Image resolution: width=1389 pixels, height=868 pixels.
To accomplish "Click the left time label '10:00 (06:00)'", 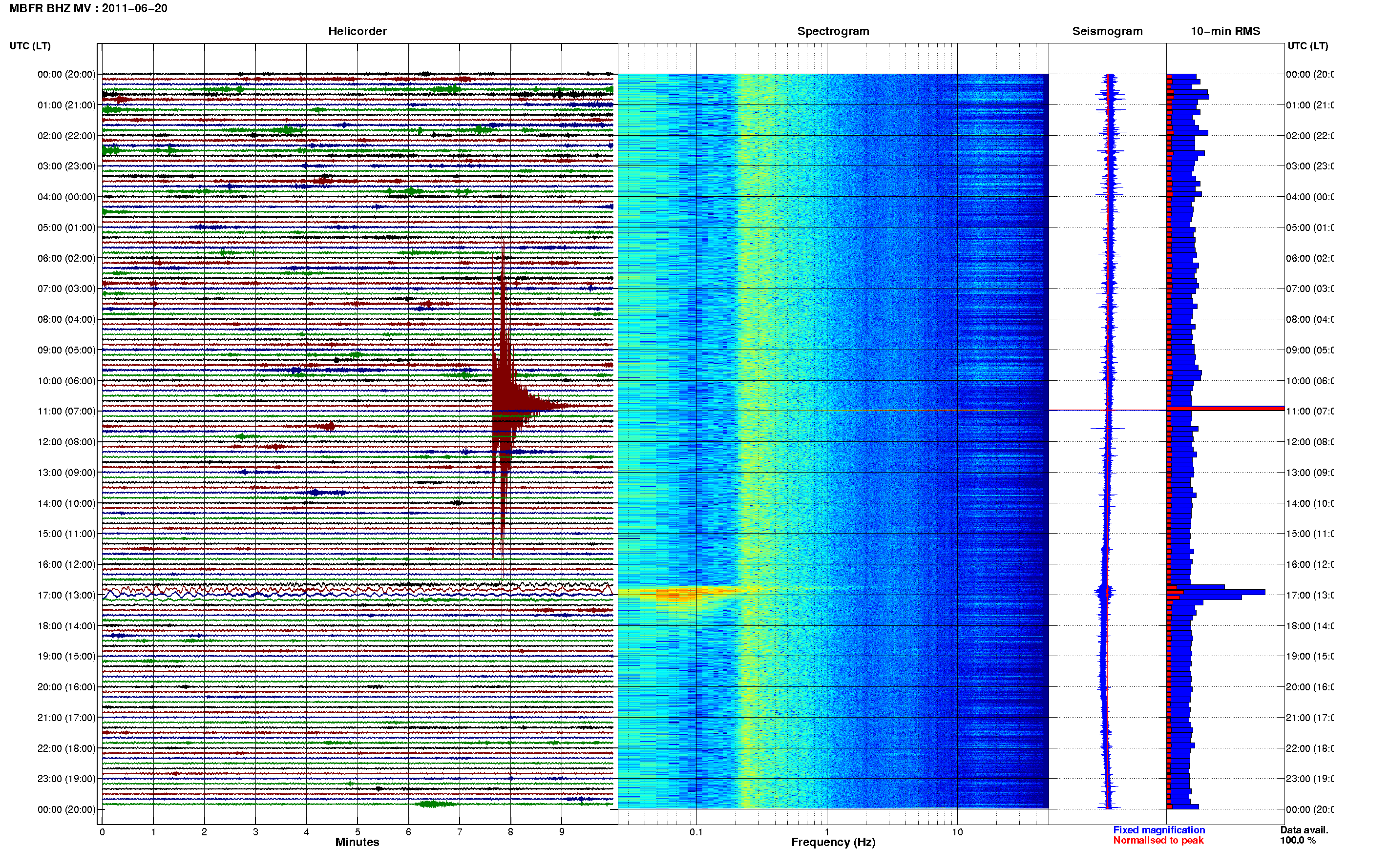I will [x=66, y=381].
